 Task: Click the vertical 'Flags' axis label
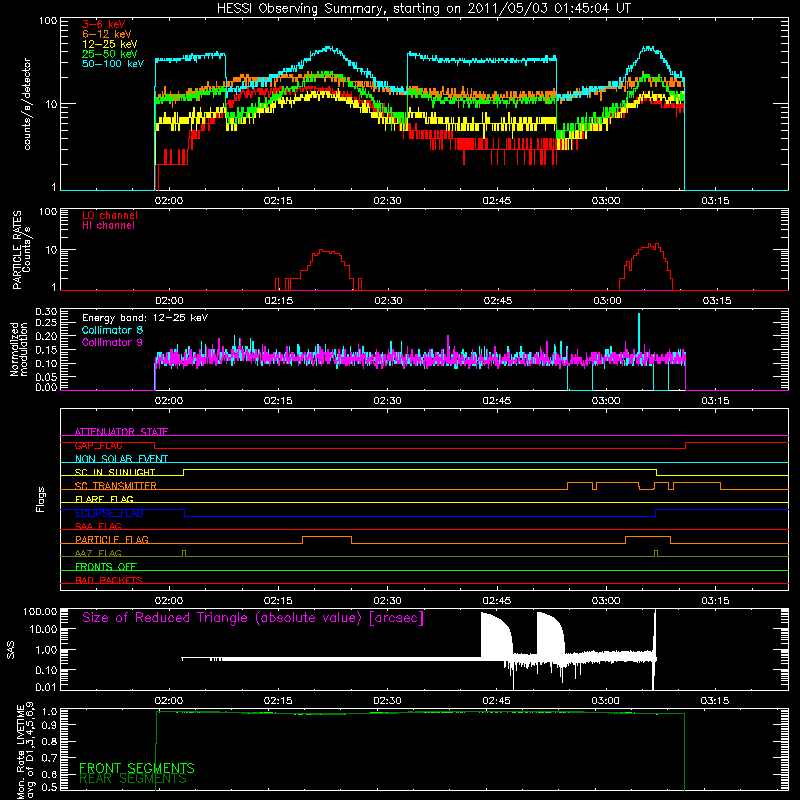click(x=41, y=500)
